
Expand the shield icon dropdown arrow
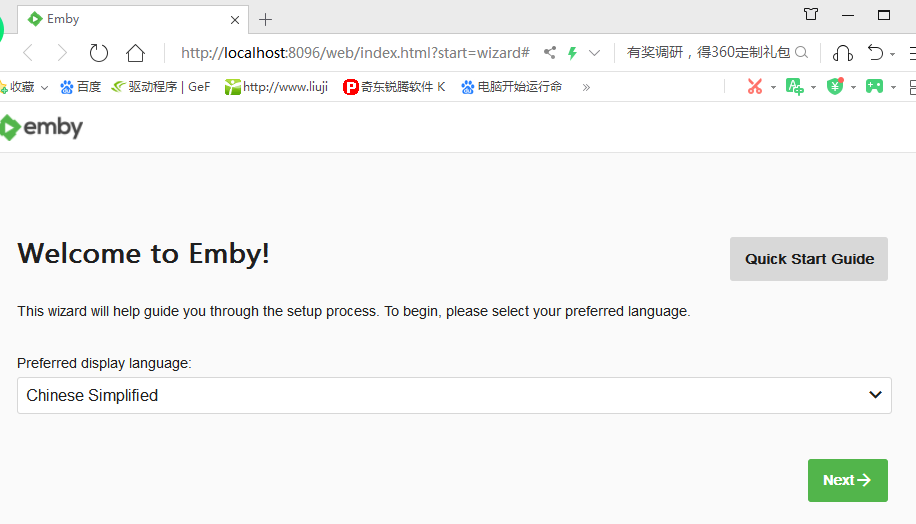pos(853,88)
